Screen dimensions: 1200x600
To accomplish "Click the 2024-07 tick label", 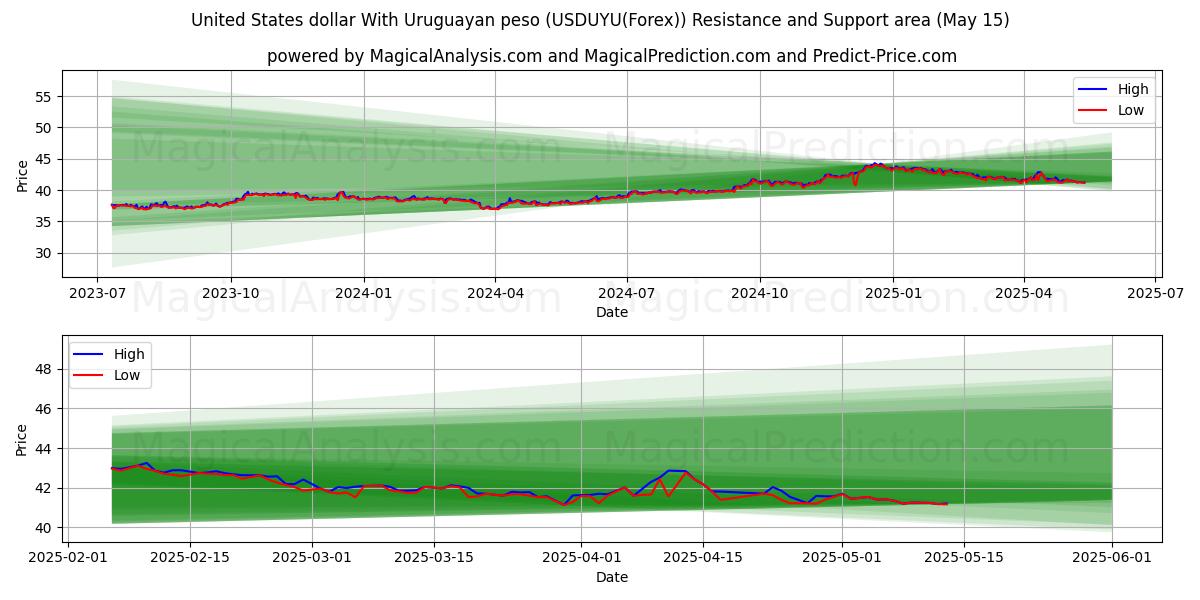I will (x=627, y=294).
